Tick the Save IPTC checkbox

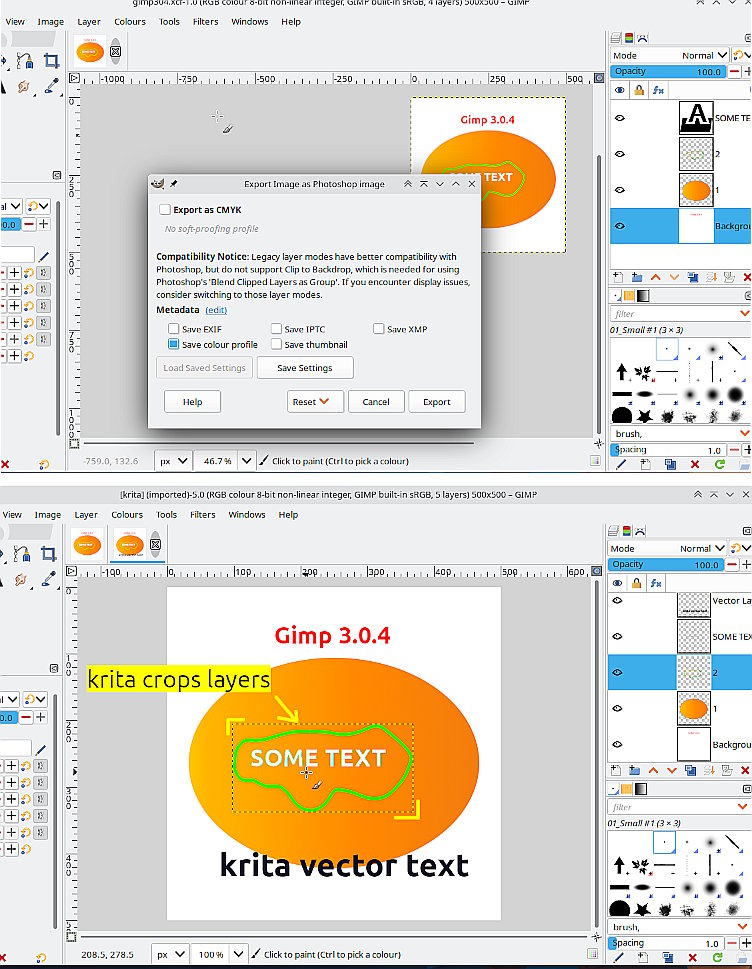coord(276,329)
